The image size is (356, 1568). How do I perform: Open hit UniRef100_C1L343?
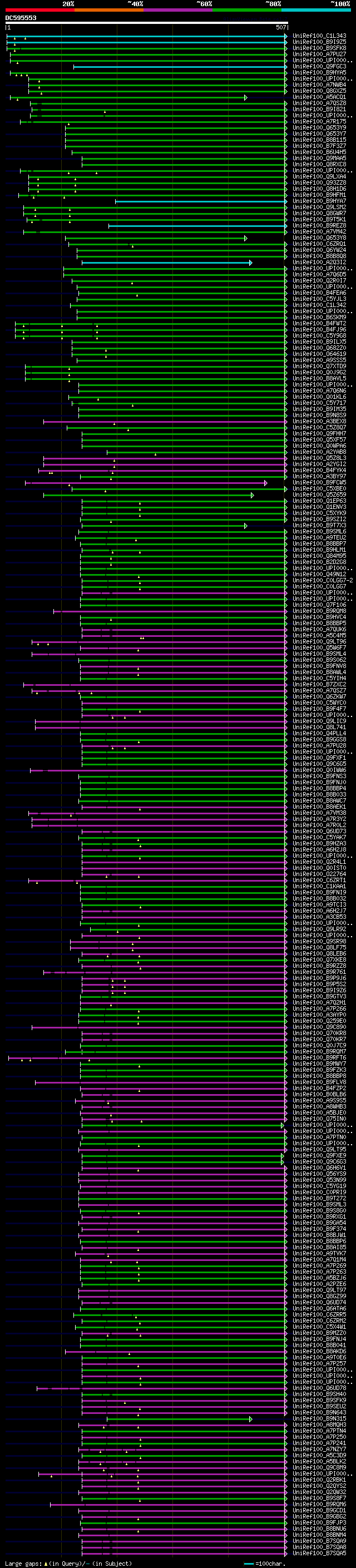(319, 36)
